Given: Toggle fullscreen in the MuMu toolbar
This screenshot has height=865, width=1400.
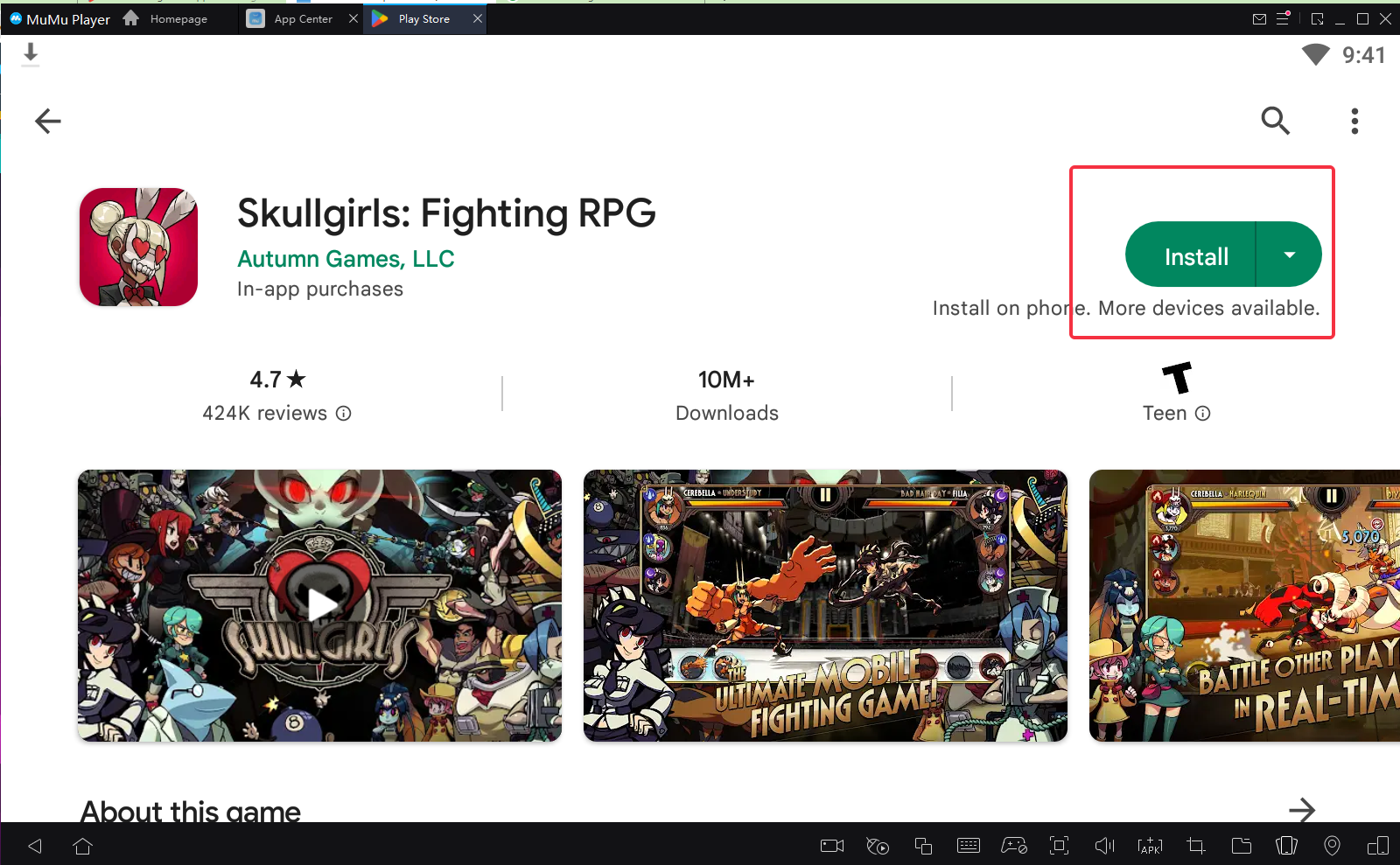Looking at the screenshot, I should pyautogui.click(x=1060, y=846).
